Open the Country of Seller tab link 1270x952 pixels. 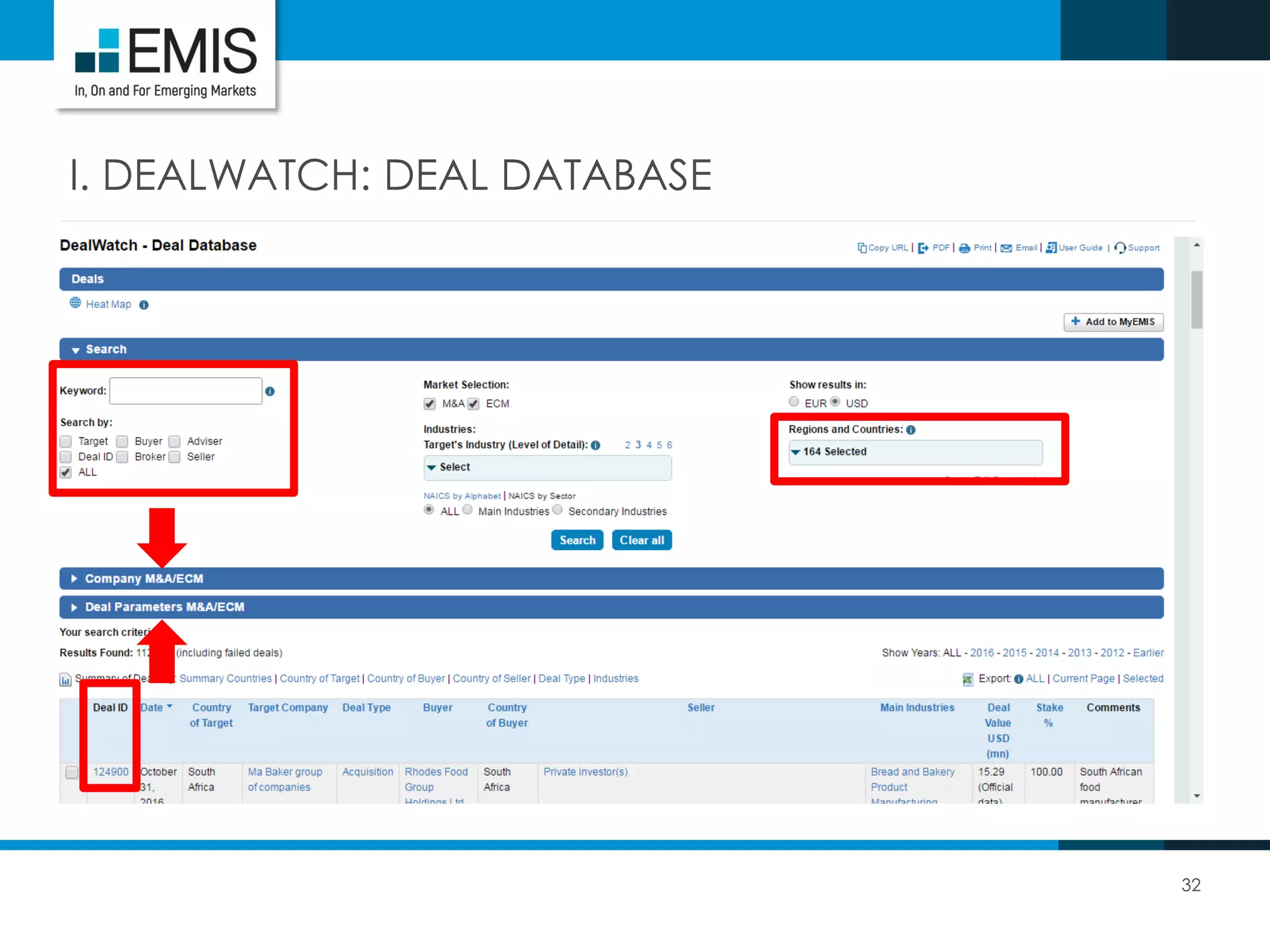coord(492,679)
